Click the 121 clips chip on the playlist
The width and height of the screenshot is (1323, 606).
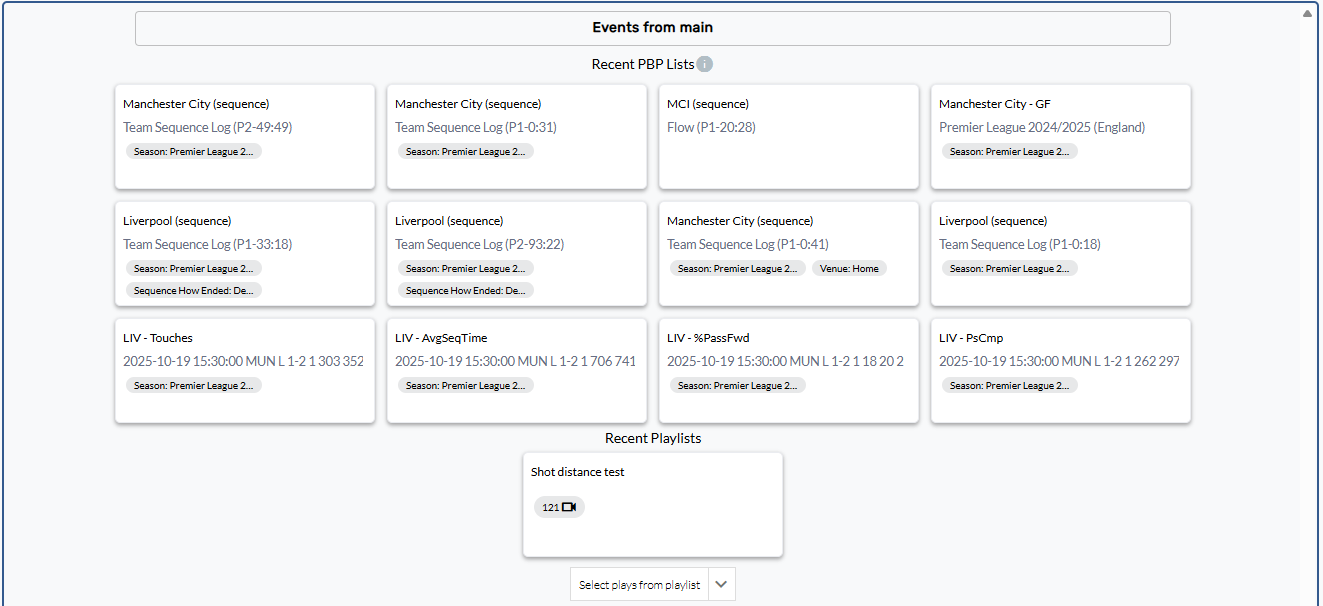click(559, 507)
